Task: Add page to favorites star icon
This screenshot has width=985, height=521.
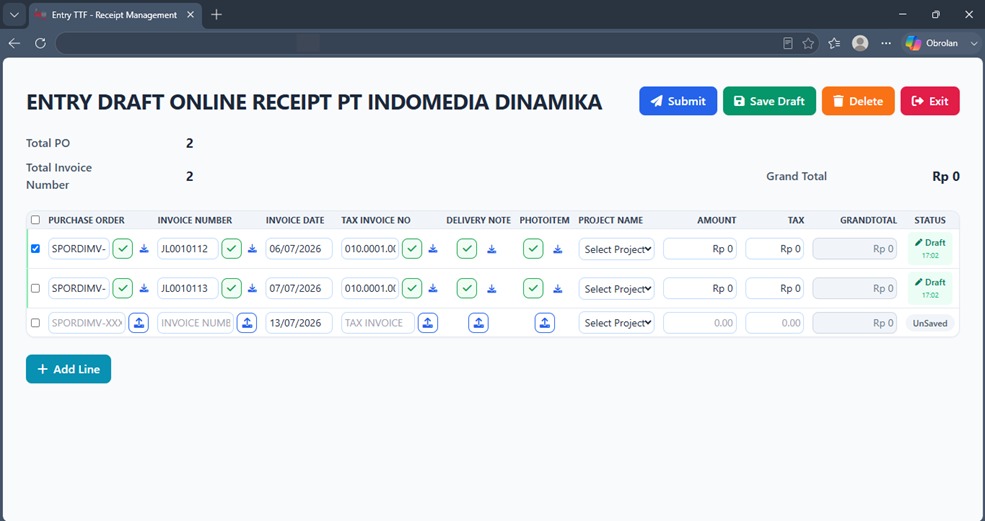Action: click(808, 43)
